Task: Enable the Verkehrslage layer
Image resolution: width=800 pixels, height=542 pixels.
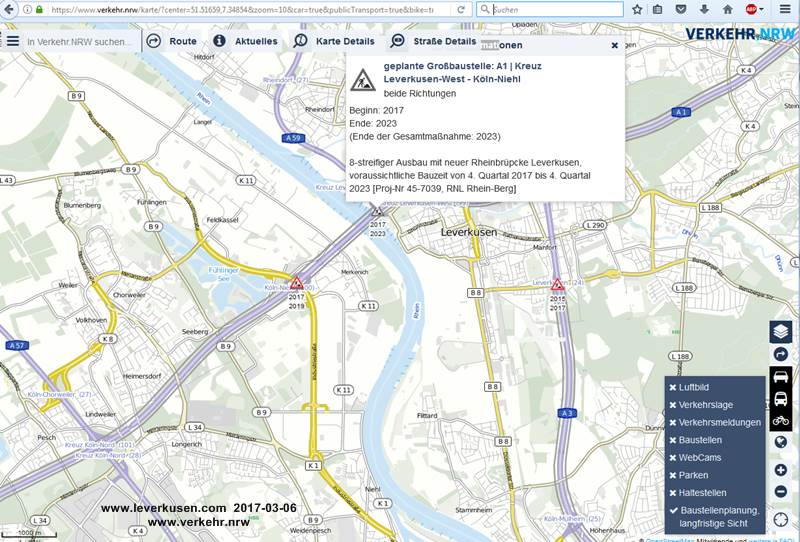Action: coord(701,405)
